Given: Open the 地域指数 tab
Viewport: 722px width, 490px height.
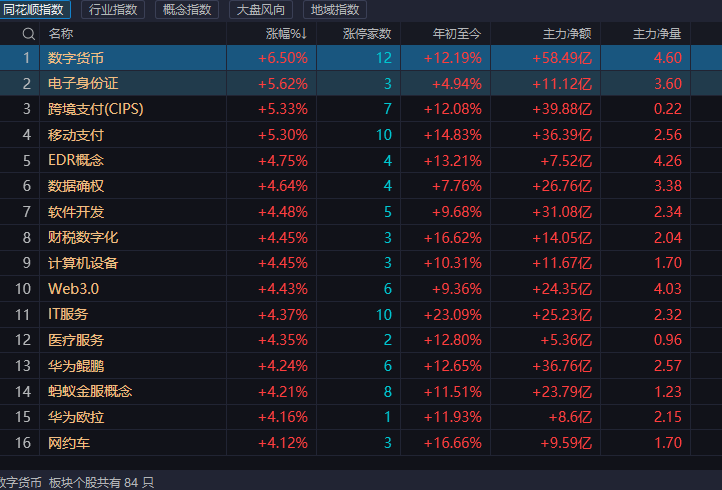Looking at the screenshot, I should [x=335, y=10].
